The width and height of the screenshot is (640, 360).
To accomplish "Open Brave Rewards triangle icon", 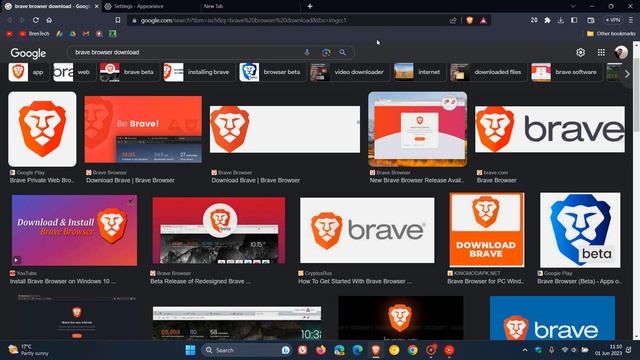I will 484,20.
